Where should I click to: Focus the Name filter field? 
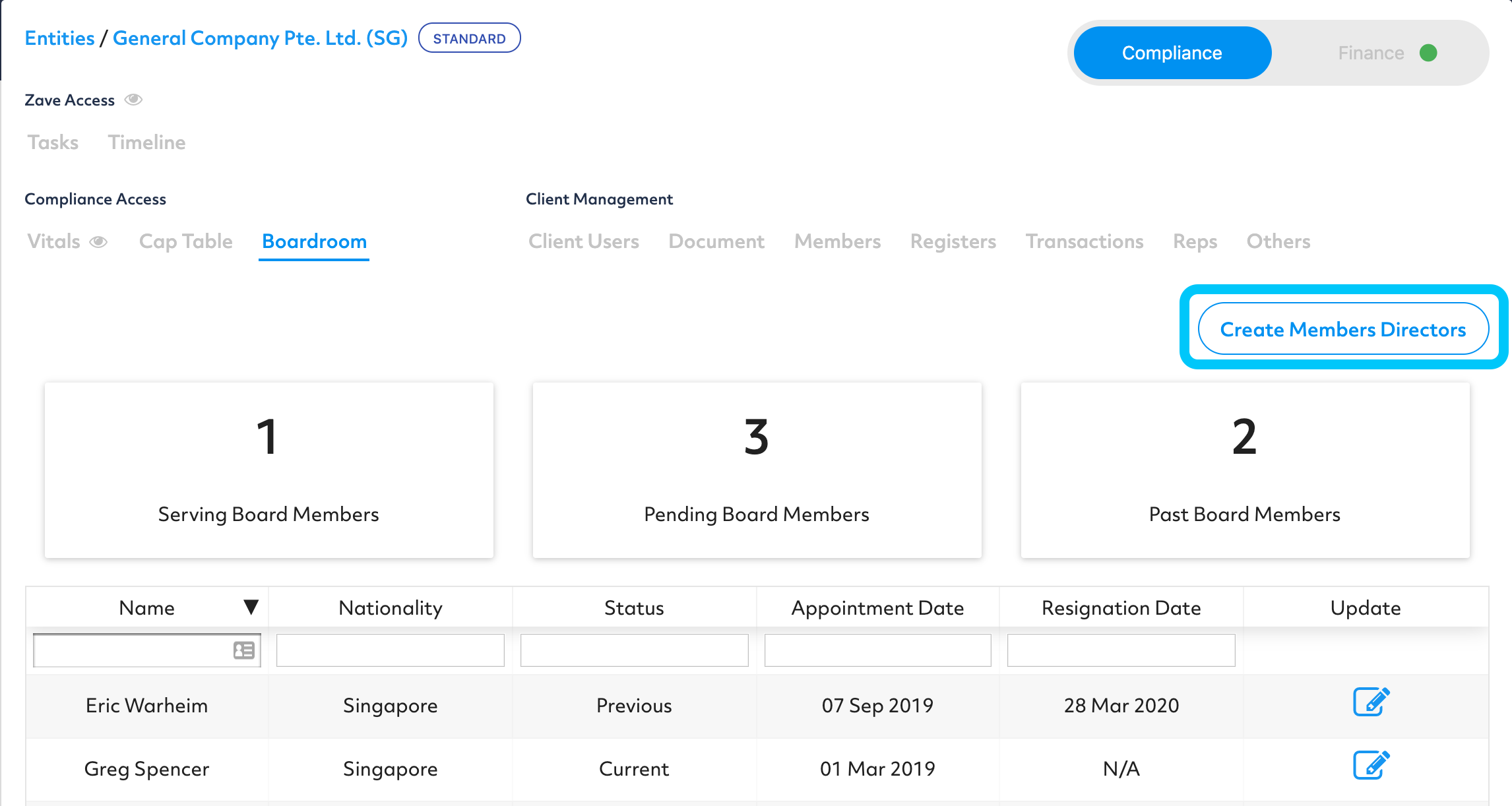click(146, 650)
